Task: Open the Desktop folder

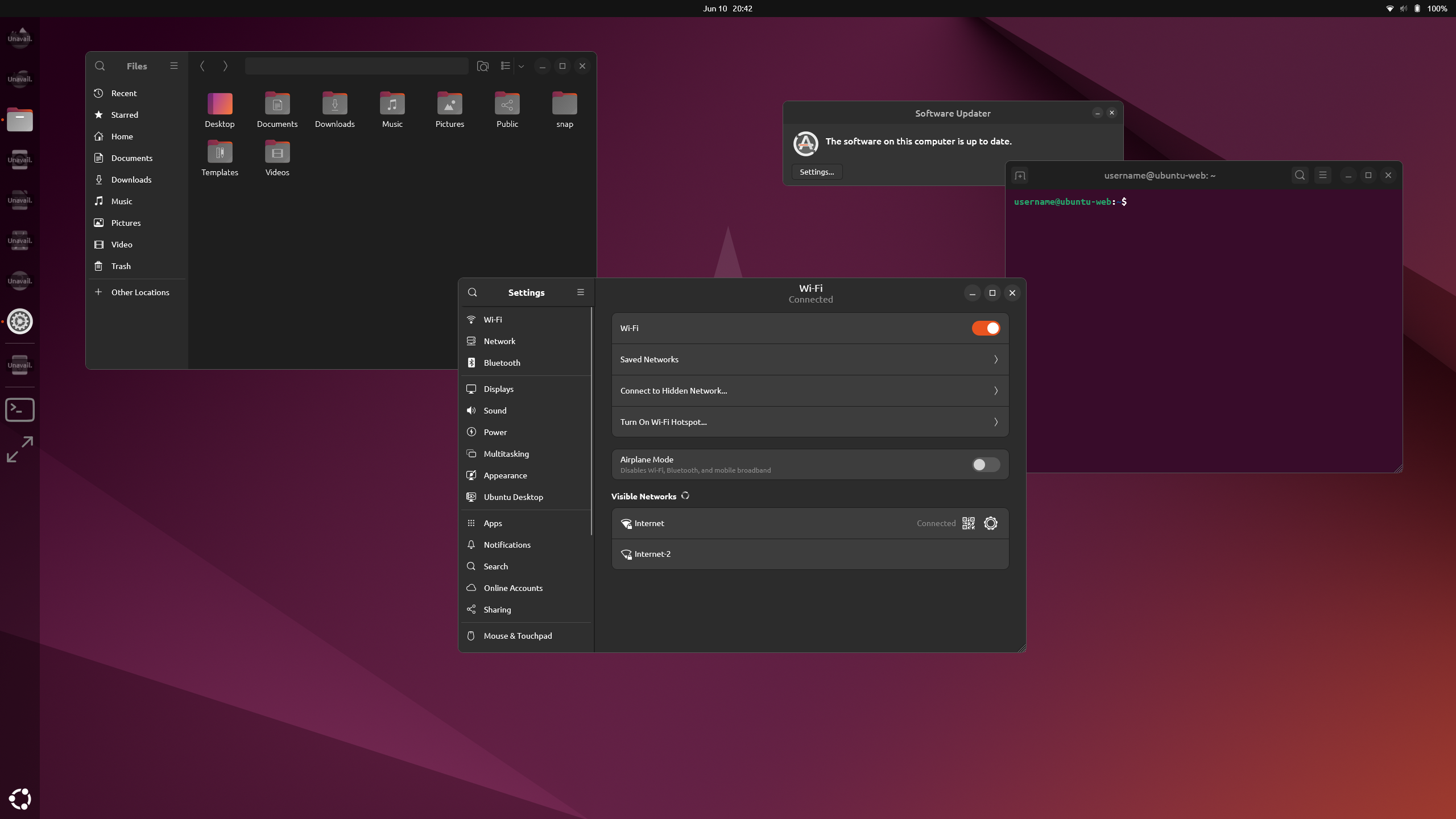Action: point(220,110)
